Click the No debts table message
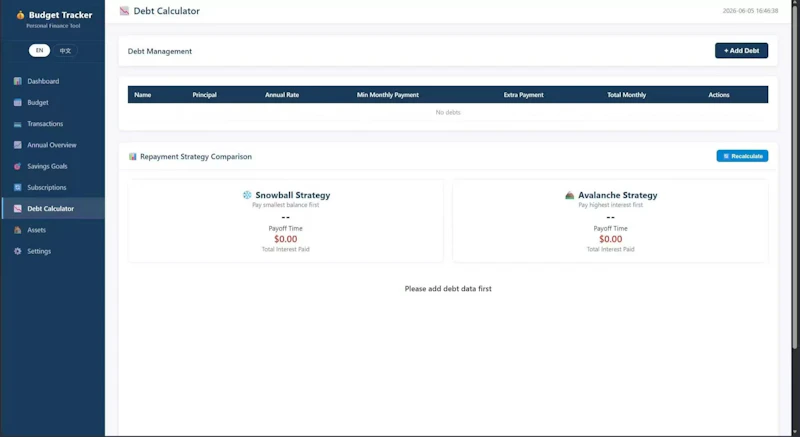The width and height of the screenshot is (800, 437). pyautogui.click(x=448, y=112)
